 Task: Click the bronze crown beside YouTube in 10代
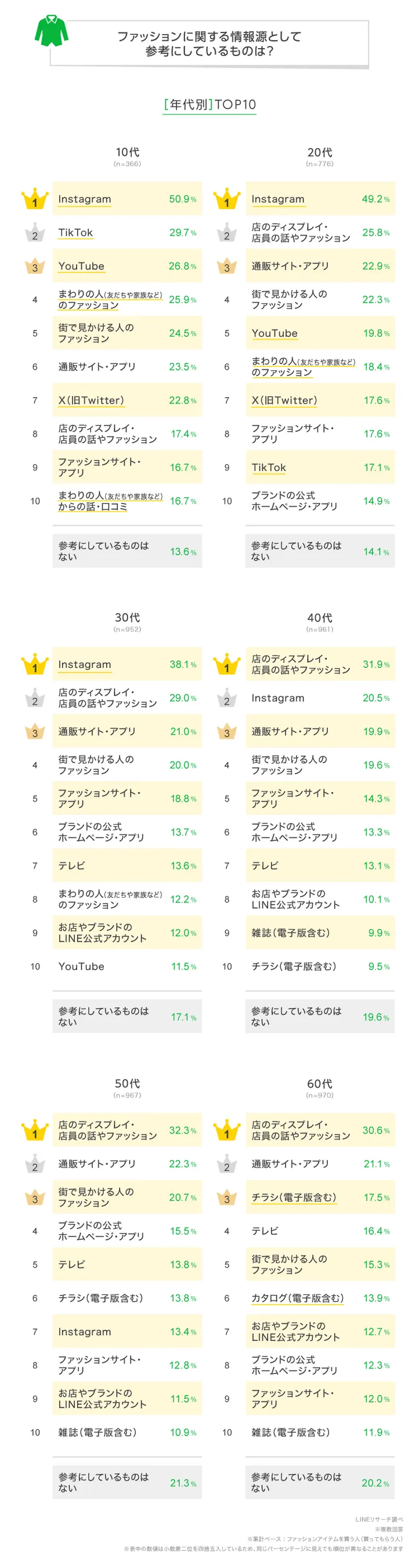pos(35,267)
